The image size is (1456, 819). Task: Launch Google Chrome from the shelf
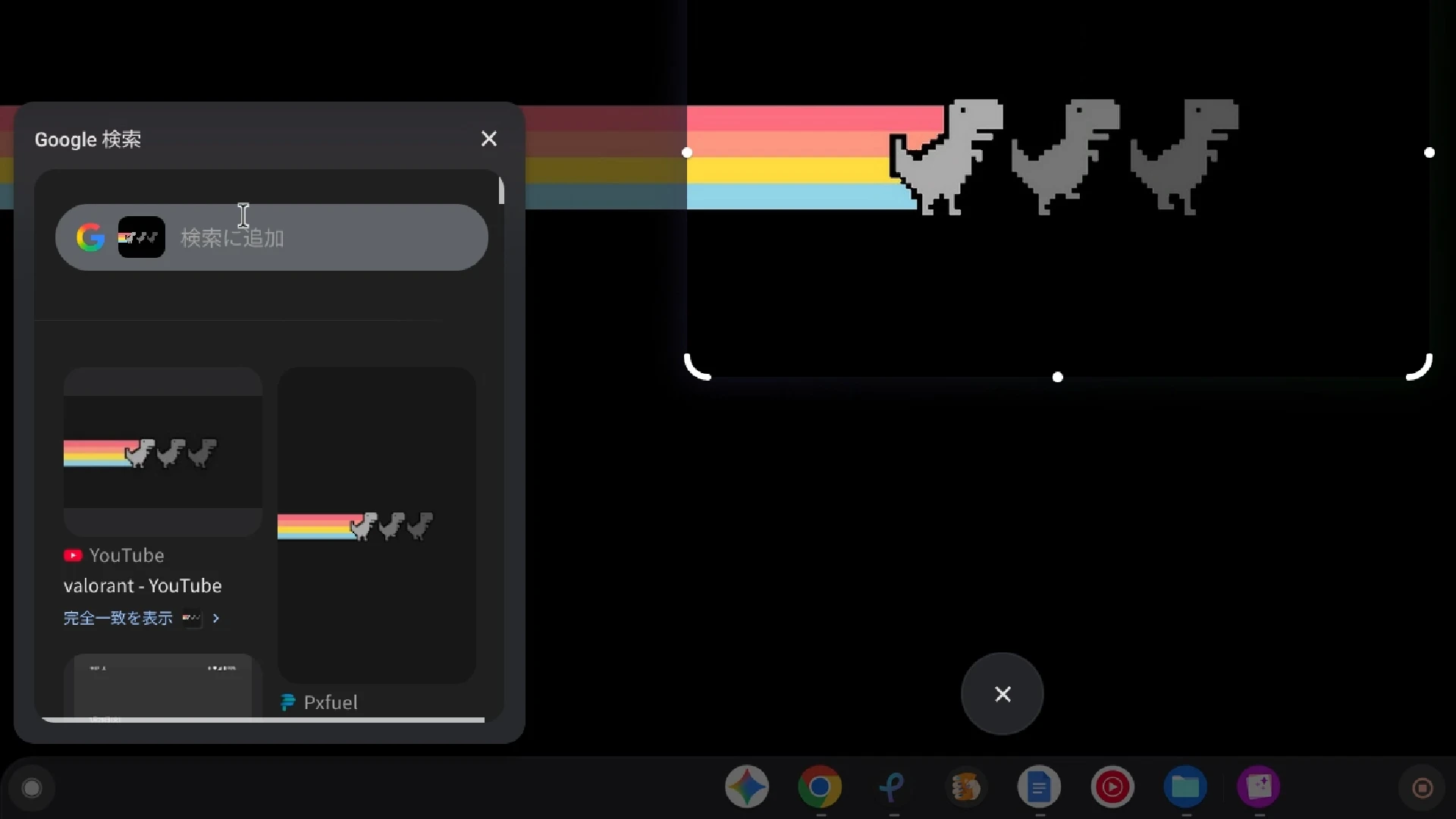click(x=820, y=786)
